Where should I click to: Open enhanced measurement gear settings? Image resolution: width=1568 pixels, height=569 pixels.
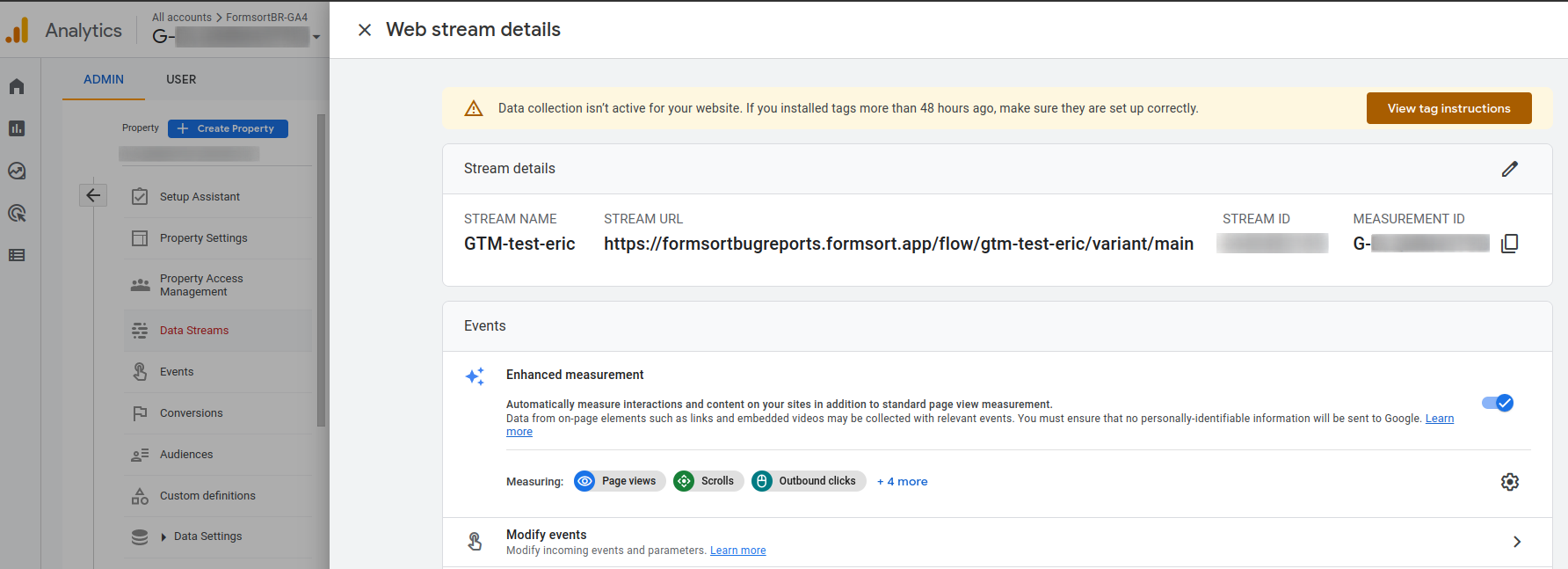pos(1509,482)
